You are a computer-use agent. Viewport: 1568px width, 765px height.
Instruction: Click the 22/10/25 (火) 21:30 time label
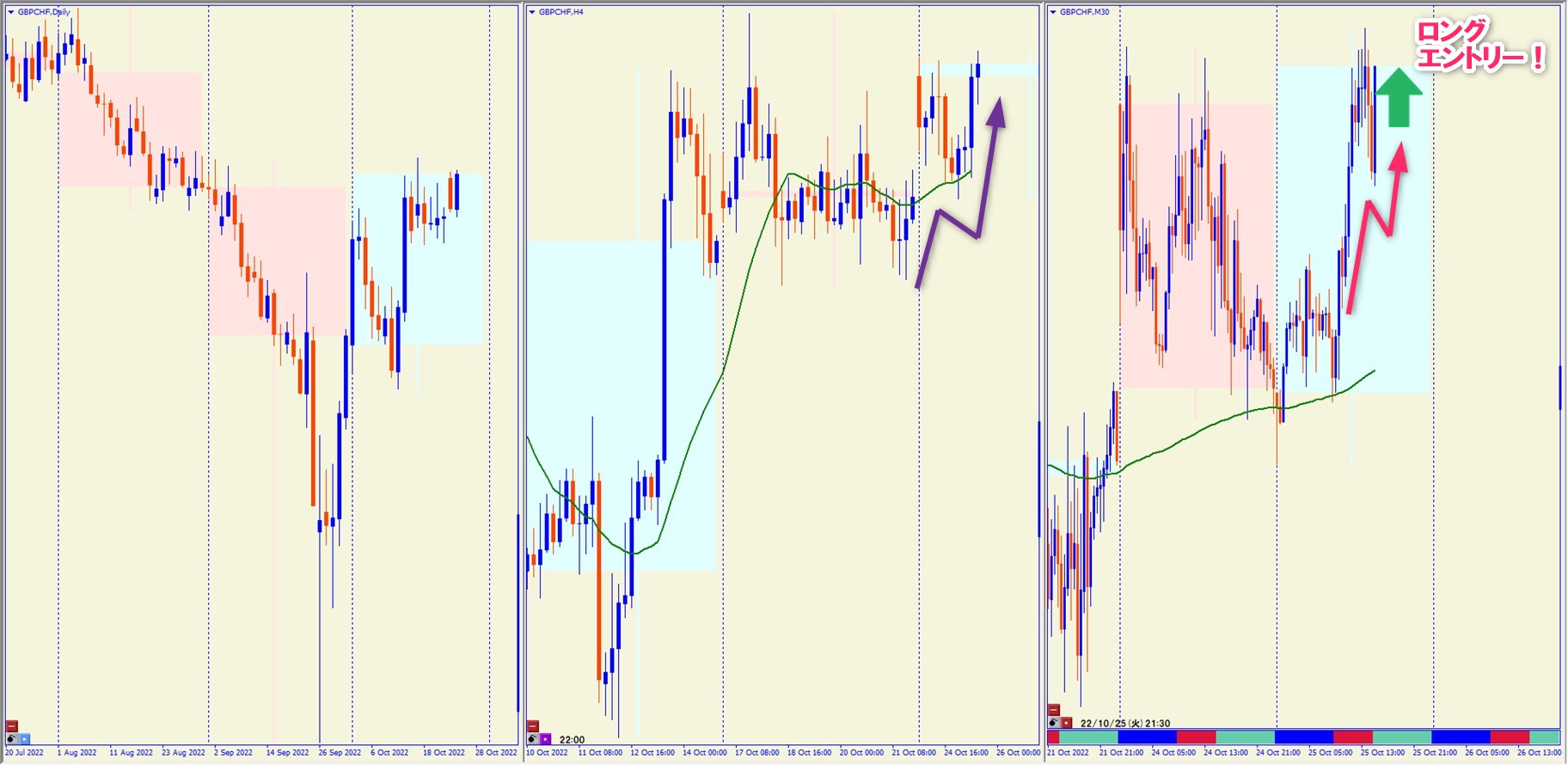pos(1124,724)
